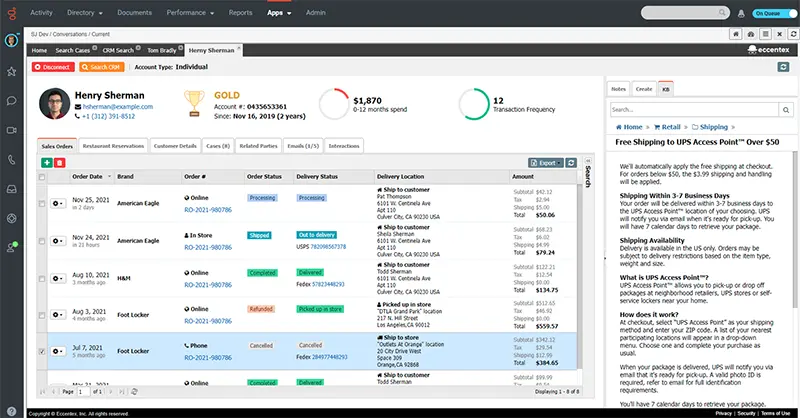Click the notifications bell icon
This screenshot has width=800, height=418.
coord(741,13)
